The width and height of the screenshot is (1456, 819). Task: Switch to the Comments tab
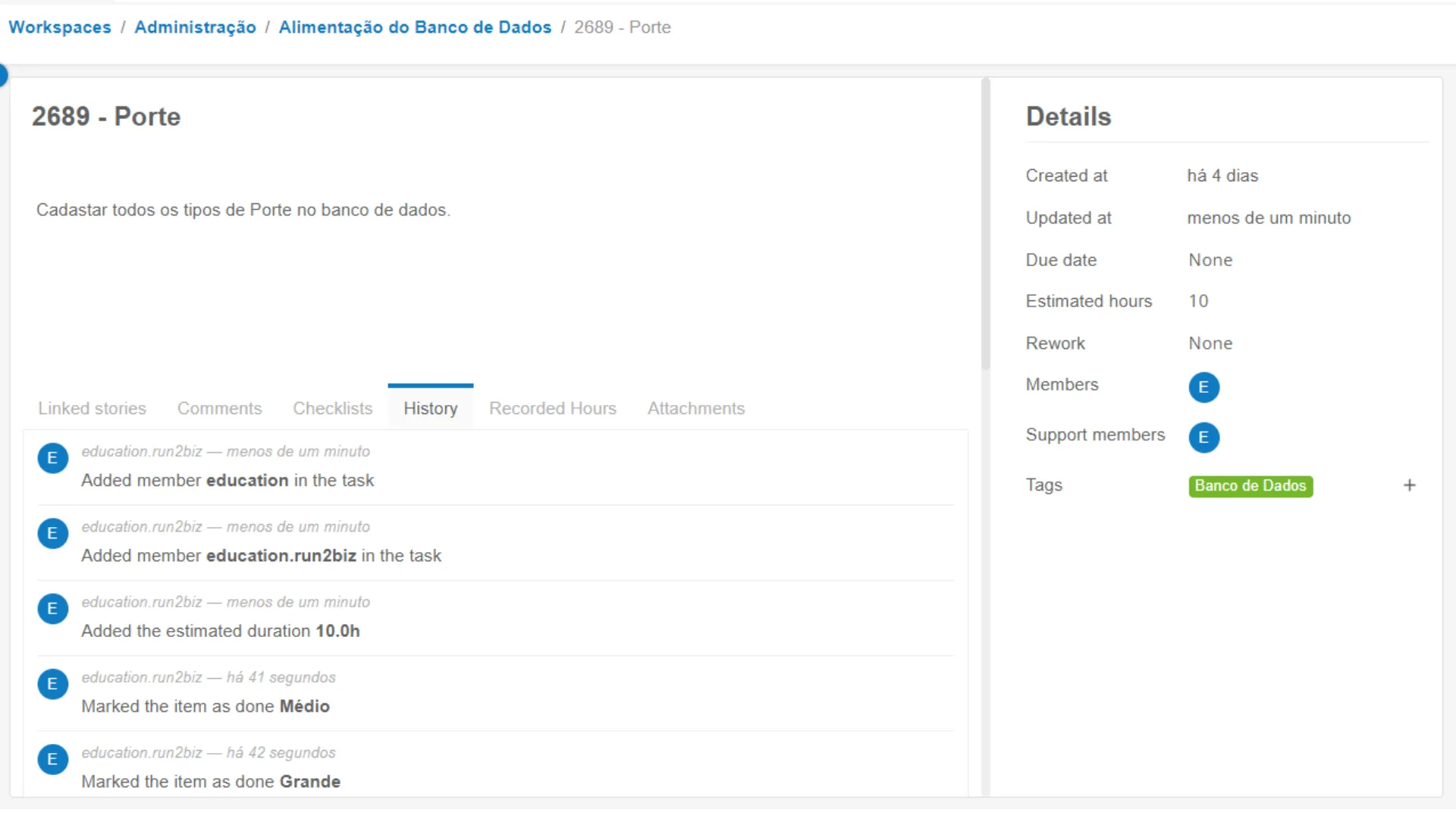coord(219,408)
